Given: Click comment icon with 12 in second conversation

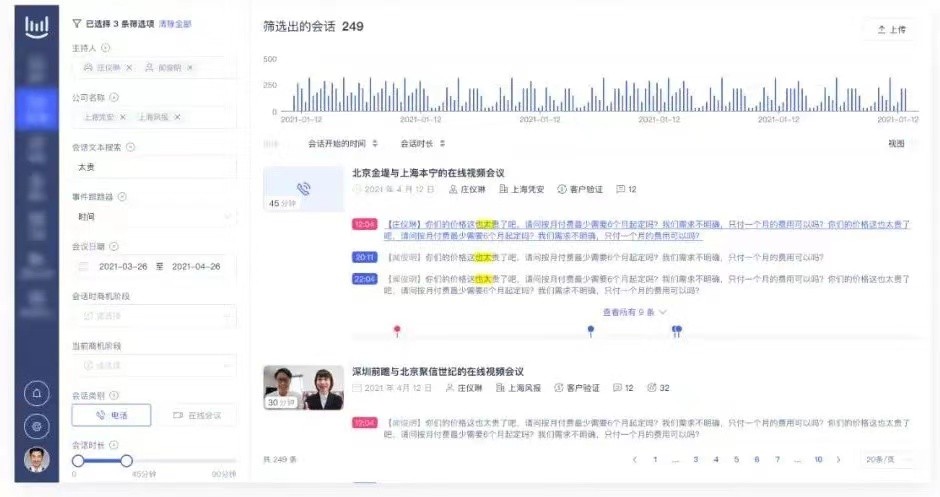Looking at the screenshot, I should pos(617,388).
